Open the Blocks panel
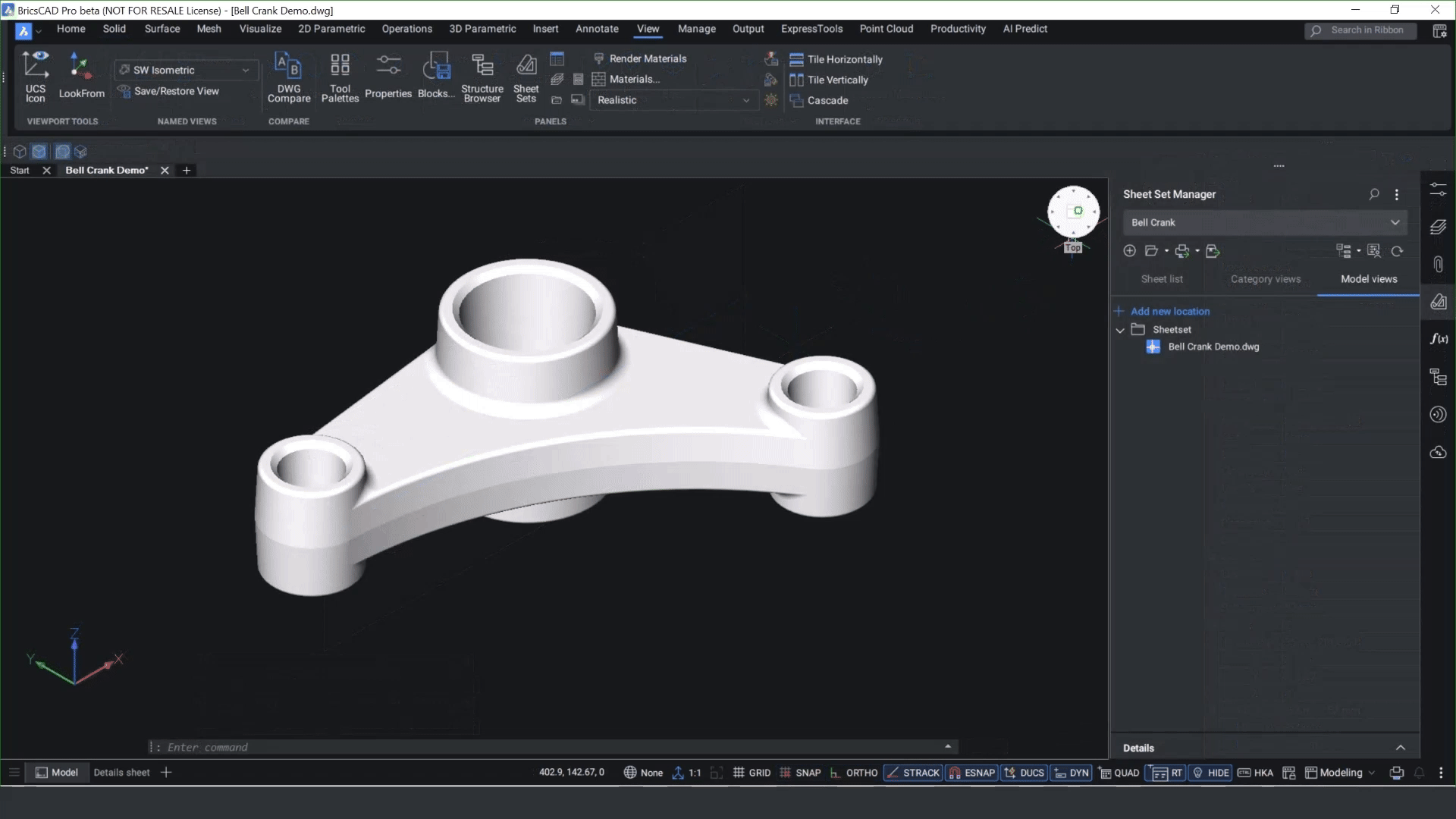Image resolution: width=1456 pixels, height=819 pixels. (435, 76)
